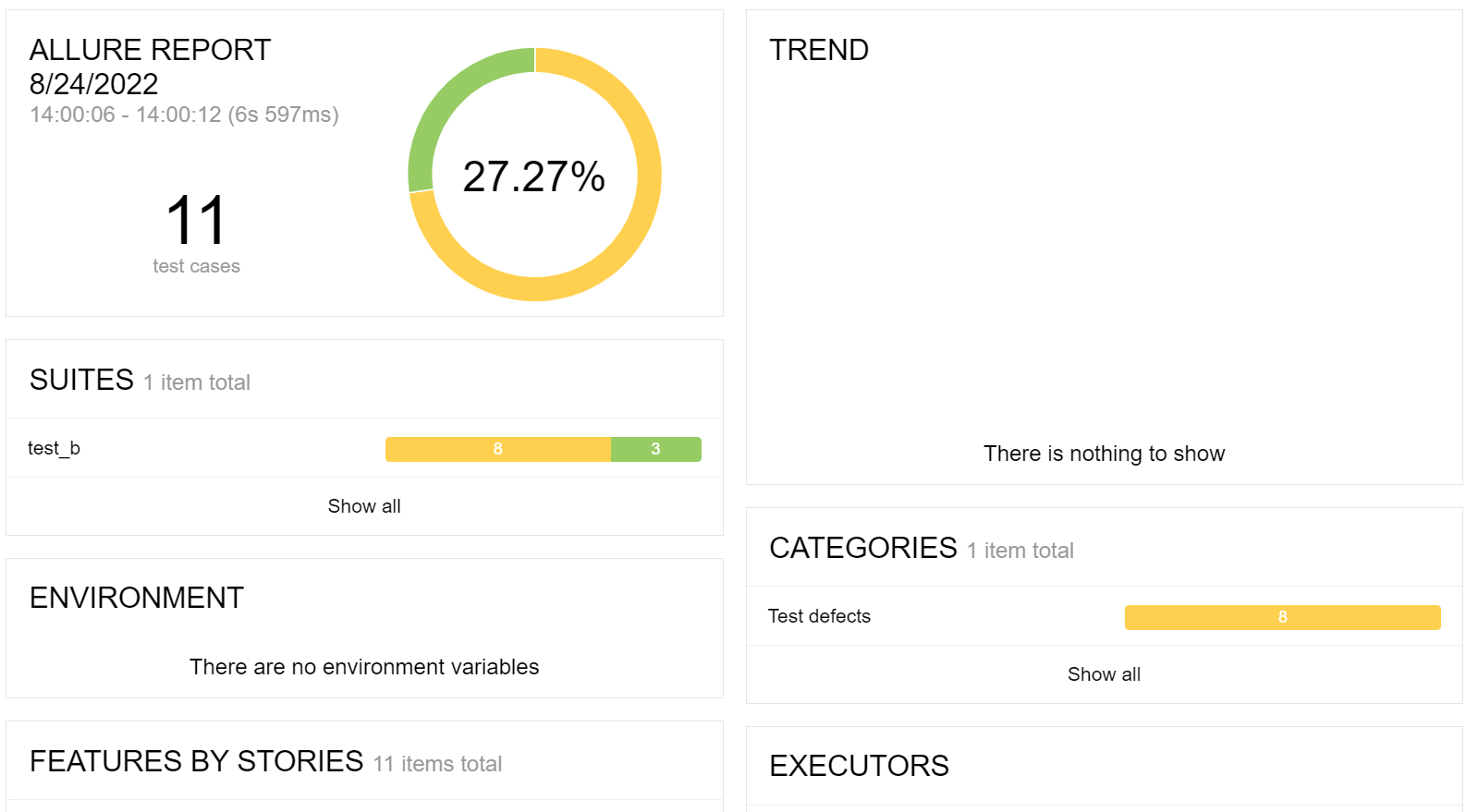Screen dimensions: 1478x812
Task: Select the yellow failed bar for test_b
Action: tap(497, 448)
